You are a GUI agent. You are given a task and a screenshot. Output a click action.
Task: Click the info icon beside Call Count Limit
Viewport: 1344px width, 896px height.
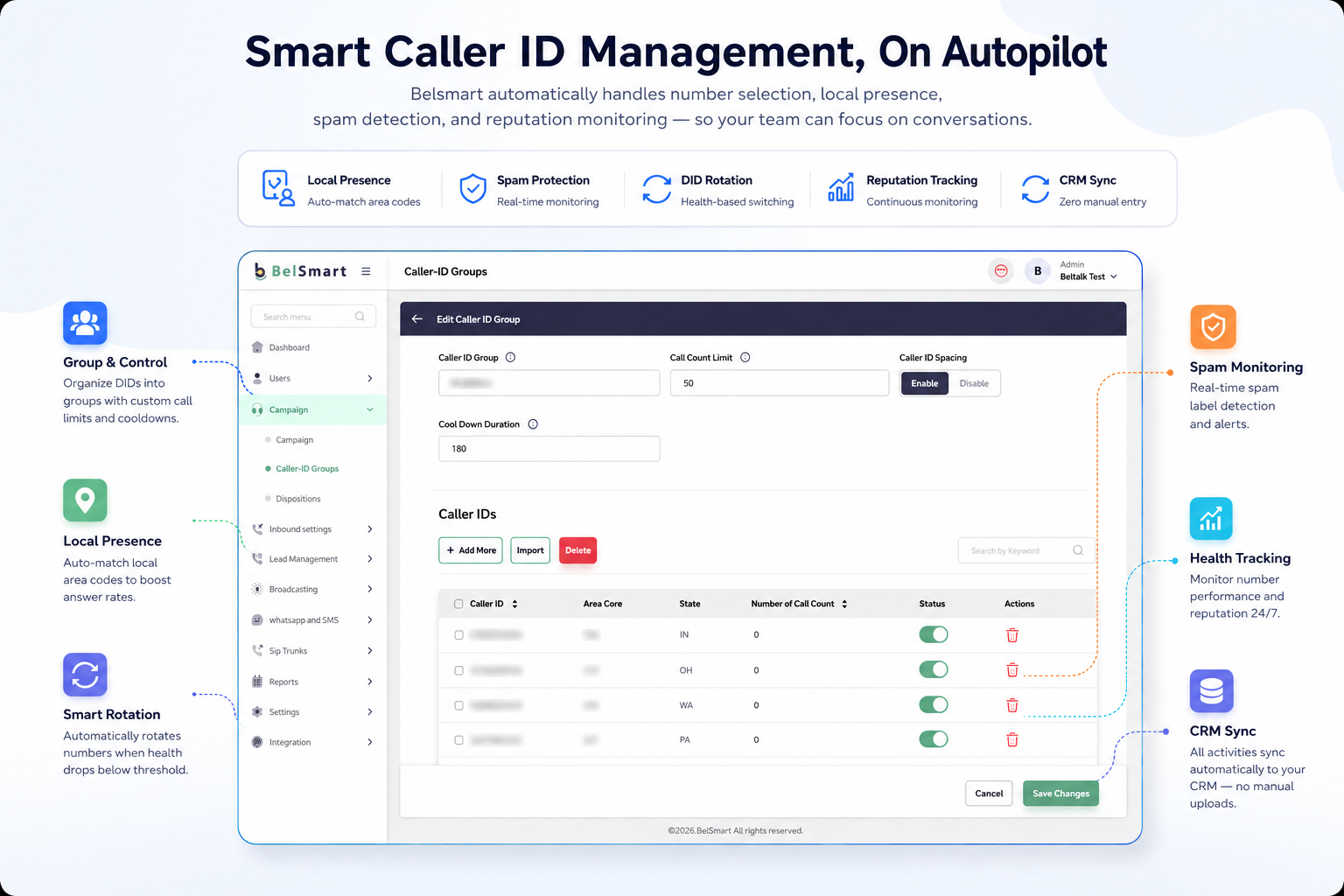pyautogui.click(x=745, y=357)
